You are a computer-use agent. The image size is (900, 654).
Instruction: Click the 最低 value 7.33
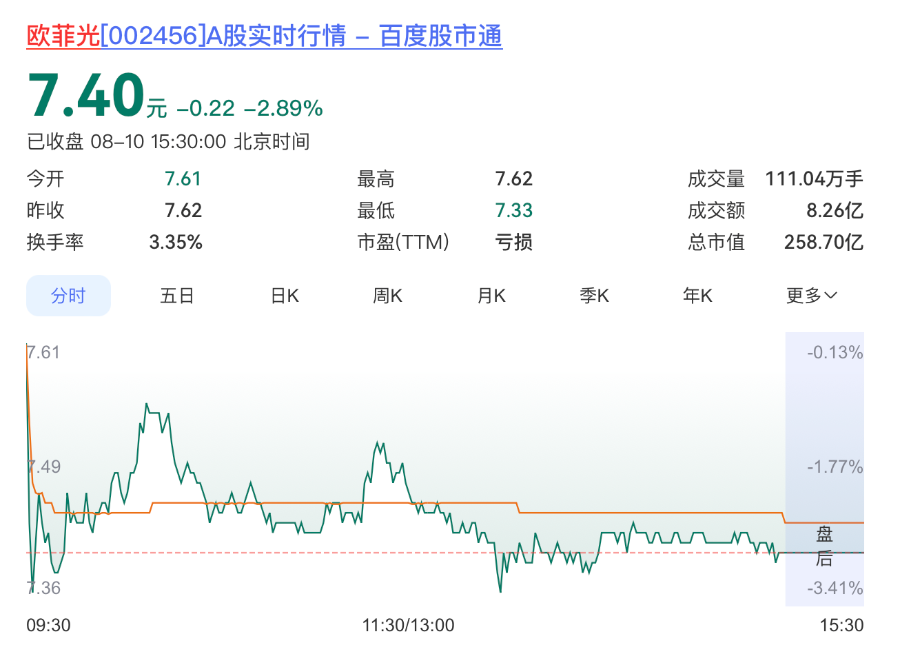pos(514,210)
